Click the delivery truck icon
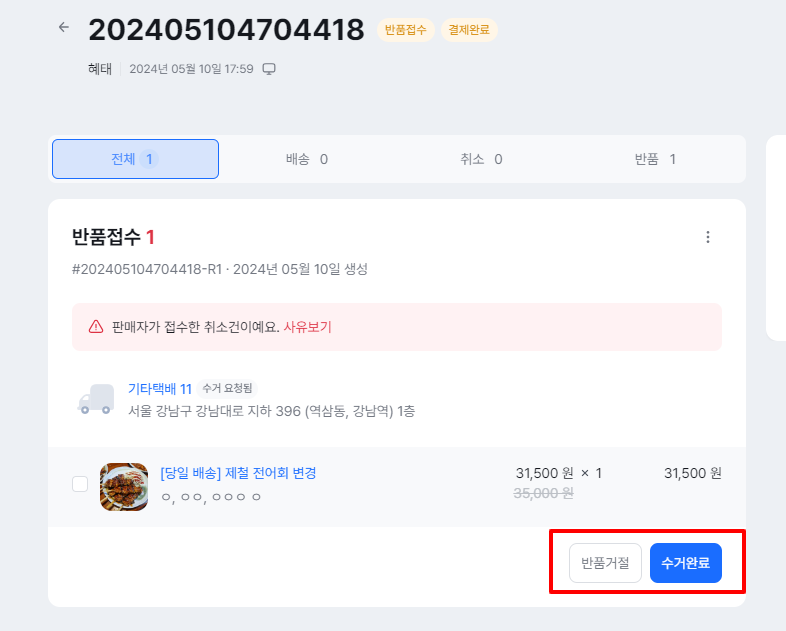Image resolution: width=786 pixels, height=631 pixels. tap(96, 399)
